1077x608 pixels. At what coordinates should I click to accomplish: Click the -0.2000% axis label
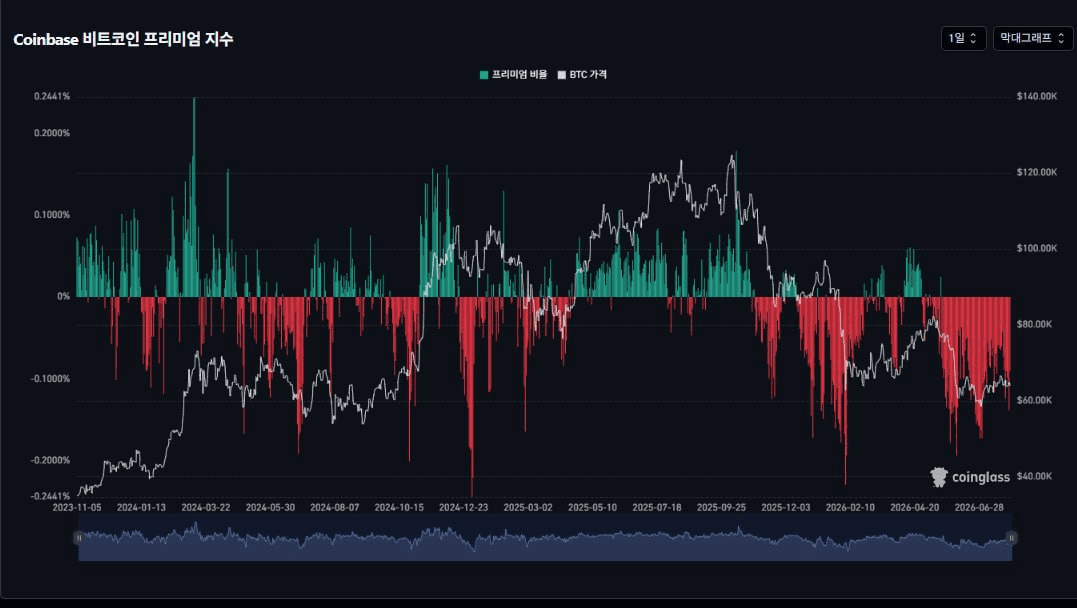(x=50, y=460)
